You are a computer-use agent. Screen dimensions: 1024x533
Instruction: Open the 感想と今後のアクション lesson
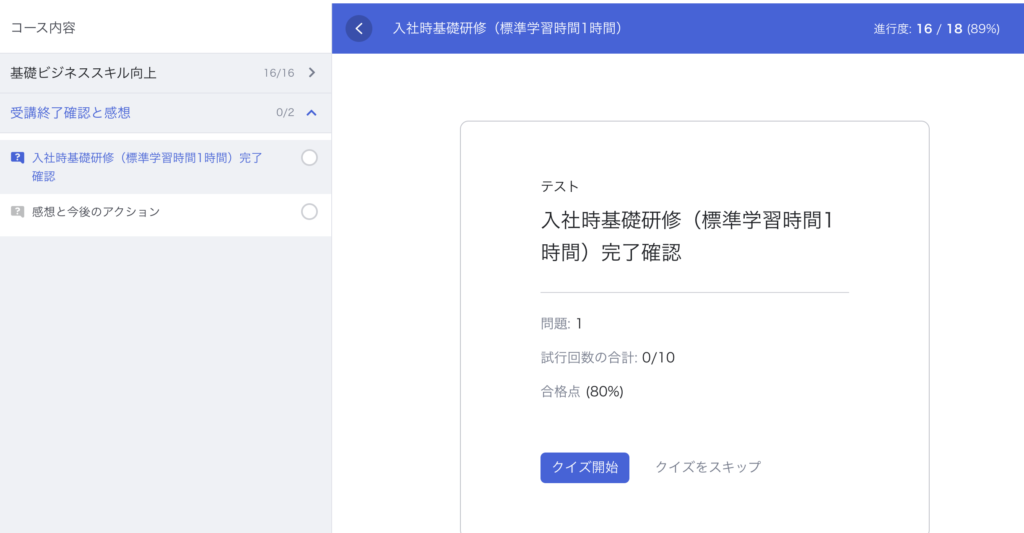(96, 212)
